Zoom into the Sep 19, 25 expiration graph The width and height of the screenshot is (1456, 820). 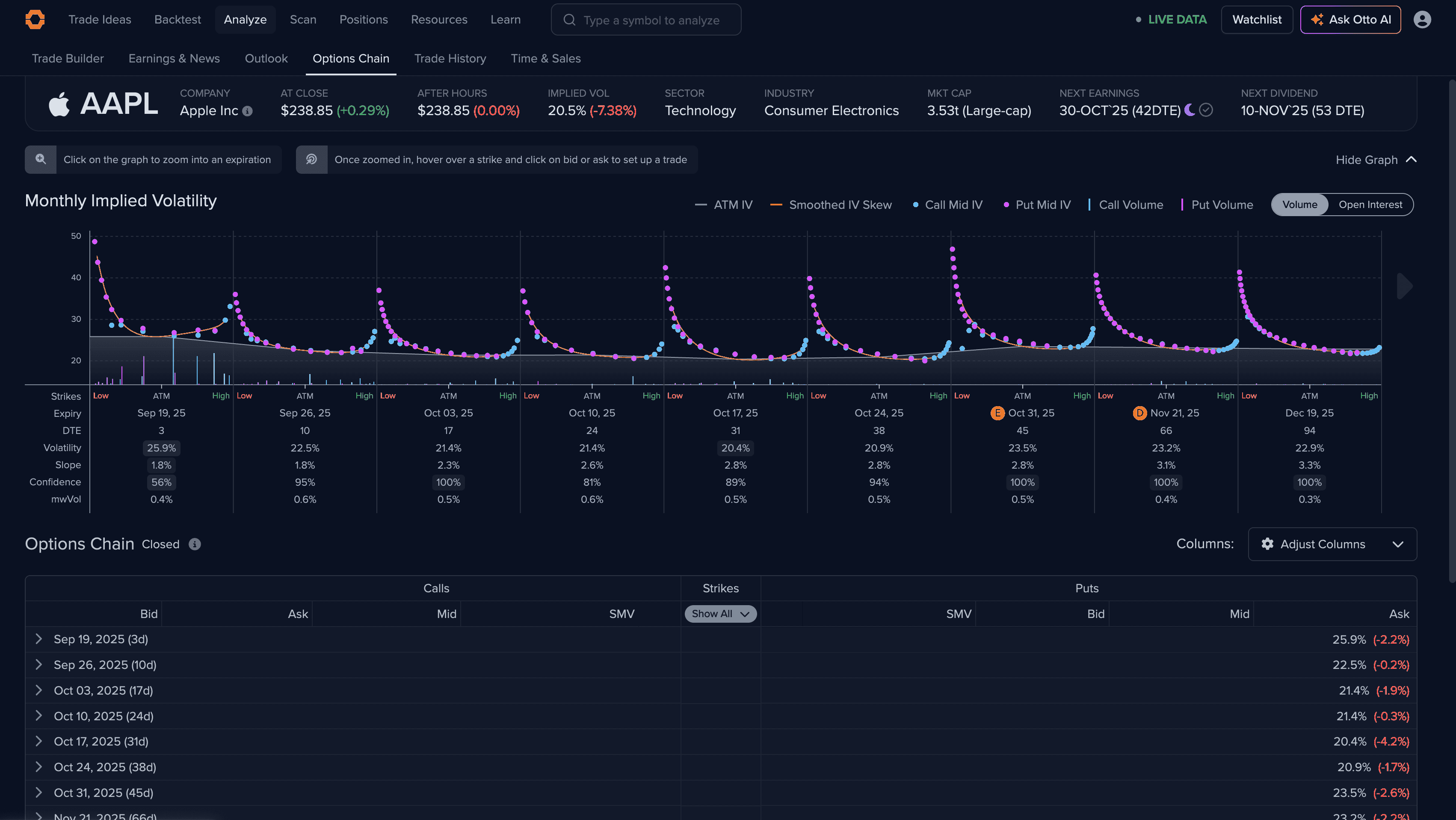tap(161, 308)
